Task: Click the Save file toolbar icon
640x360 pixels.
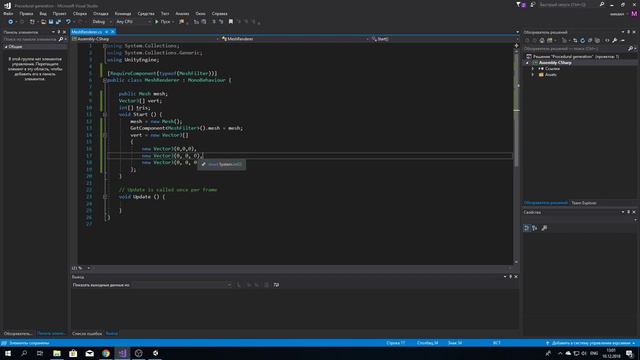Action: point(51,22)
